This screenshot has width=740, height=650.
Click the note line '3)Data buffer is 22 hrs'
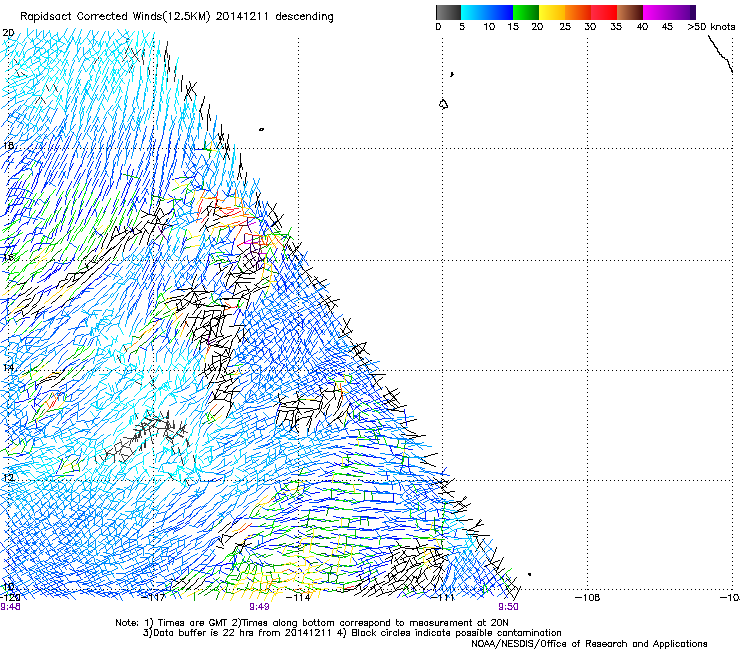352,633
